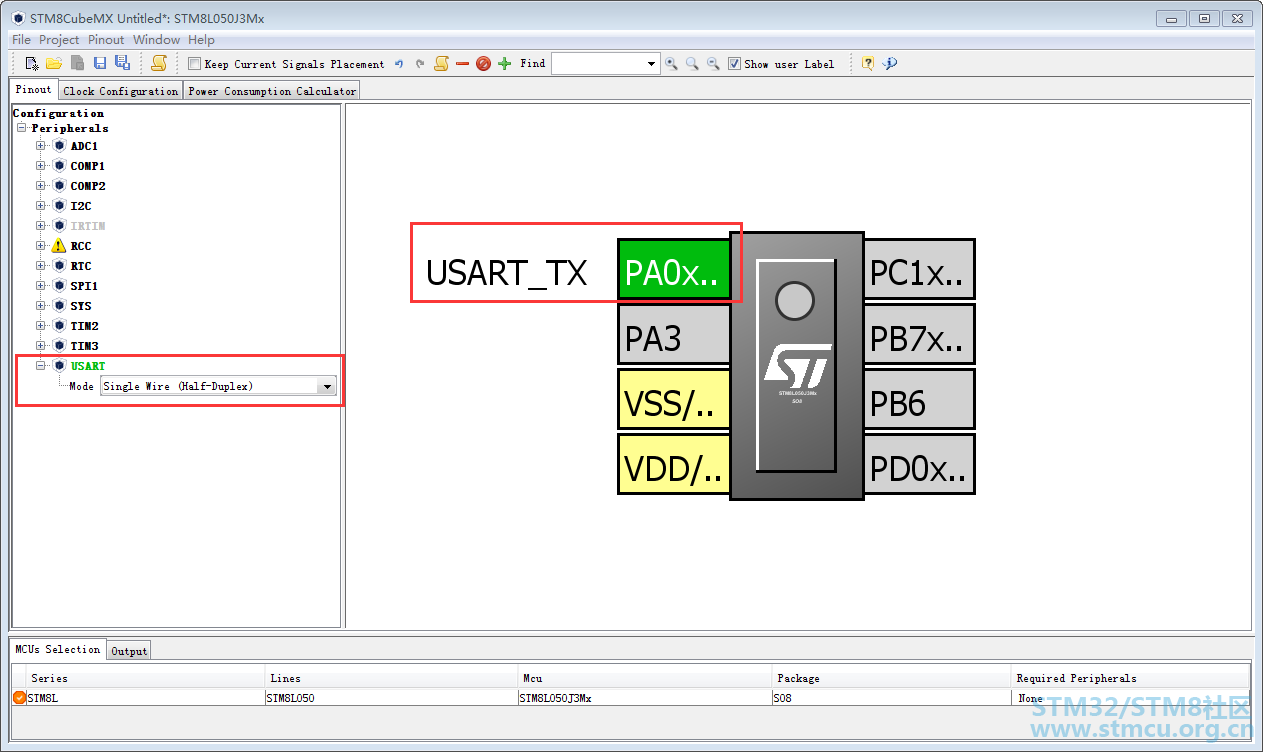Screen dimensions: 1263x752
Task: Uncheck the Show user Label checkbox
Action: pos(735,63)
